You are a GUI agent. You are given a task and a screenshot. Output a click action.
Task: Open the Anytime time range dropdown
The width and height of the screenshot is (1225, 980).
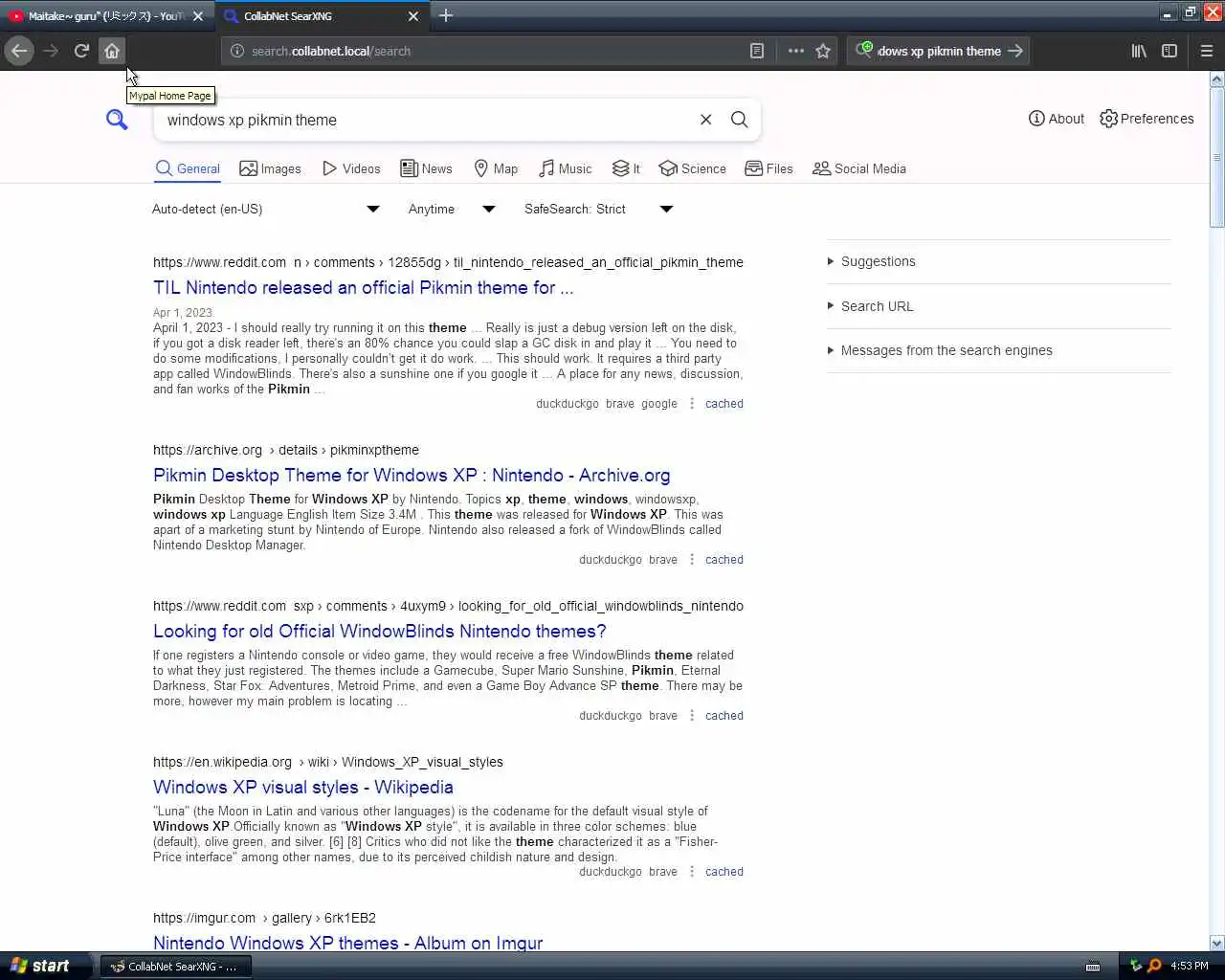(x=452, y=209)
